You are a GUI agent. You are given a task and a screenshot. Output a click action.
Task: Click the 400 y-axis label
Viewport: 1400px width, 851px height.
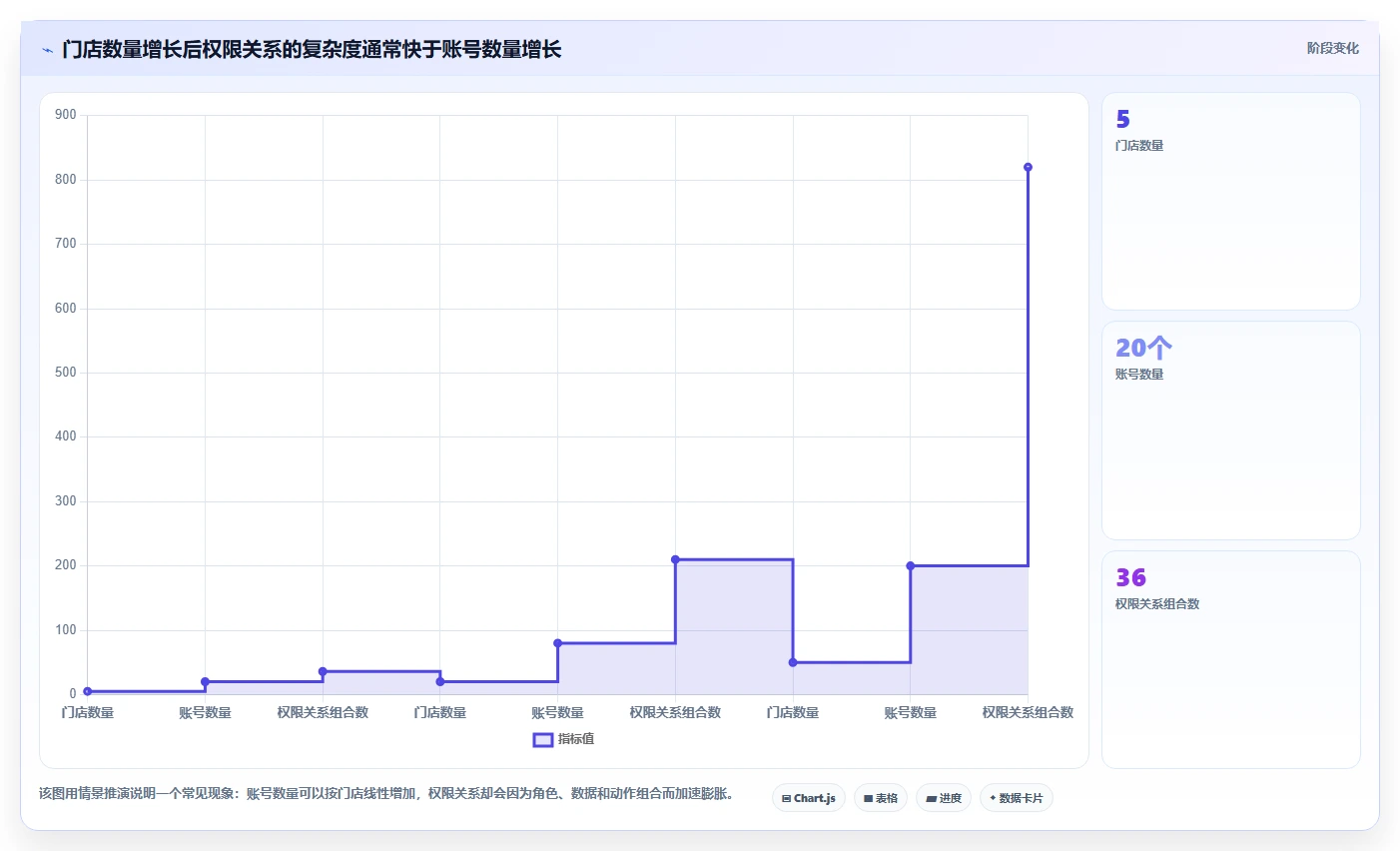pyautogui.click(x=66, y=436)
